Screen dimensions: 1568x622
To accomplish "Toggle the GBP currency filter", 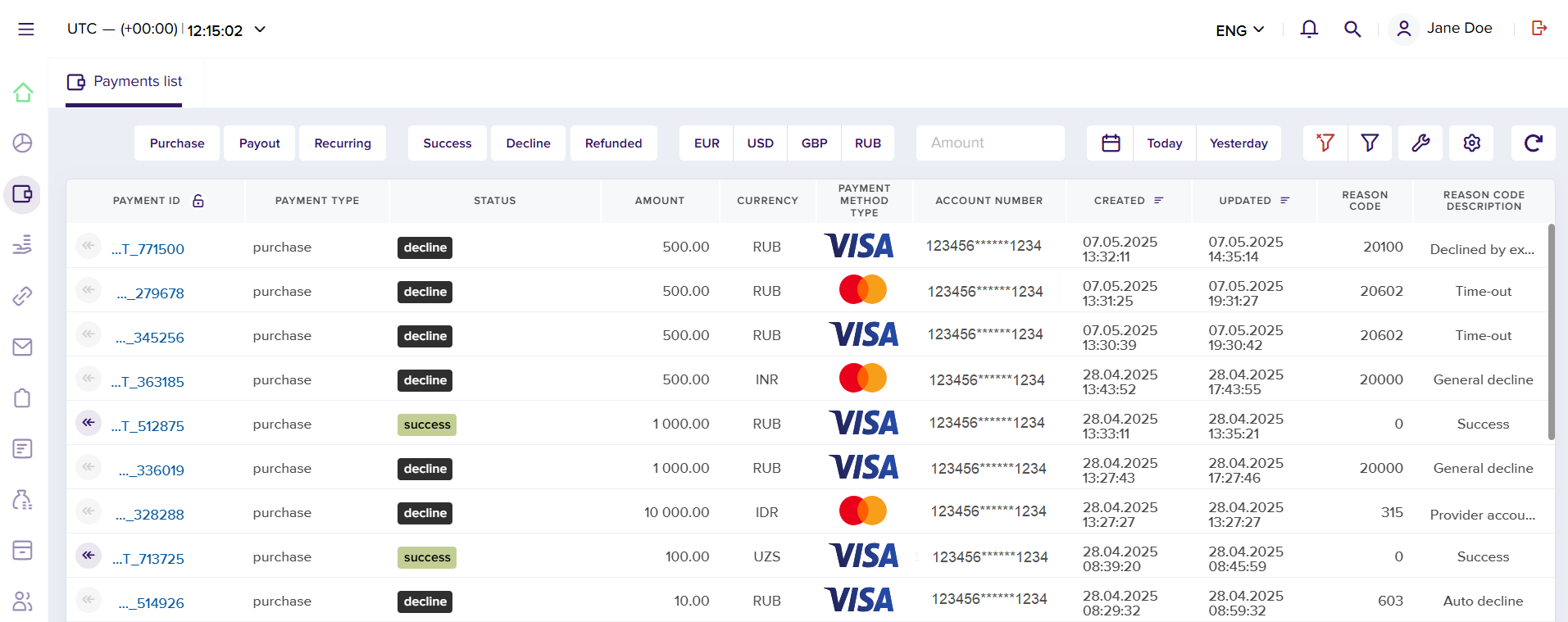I will (x=815, y=143).
